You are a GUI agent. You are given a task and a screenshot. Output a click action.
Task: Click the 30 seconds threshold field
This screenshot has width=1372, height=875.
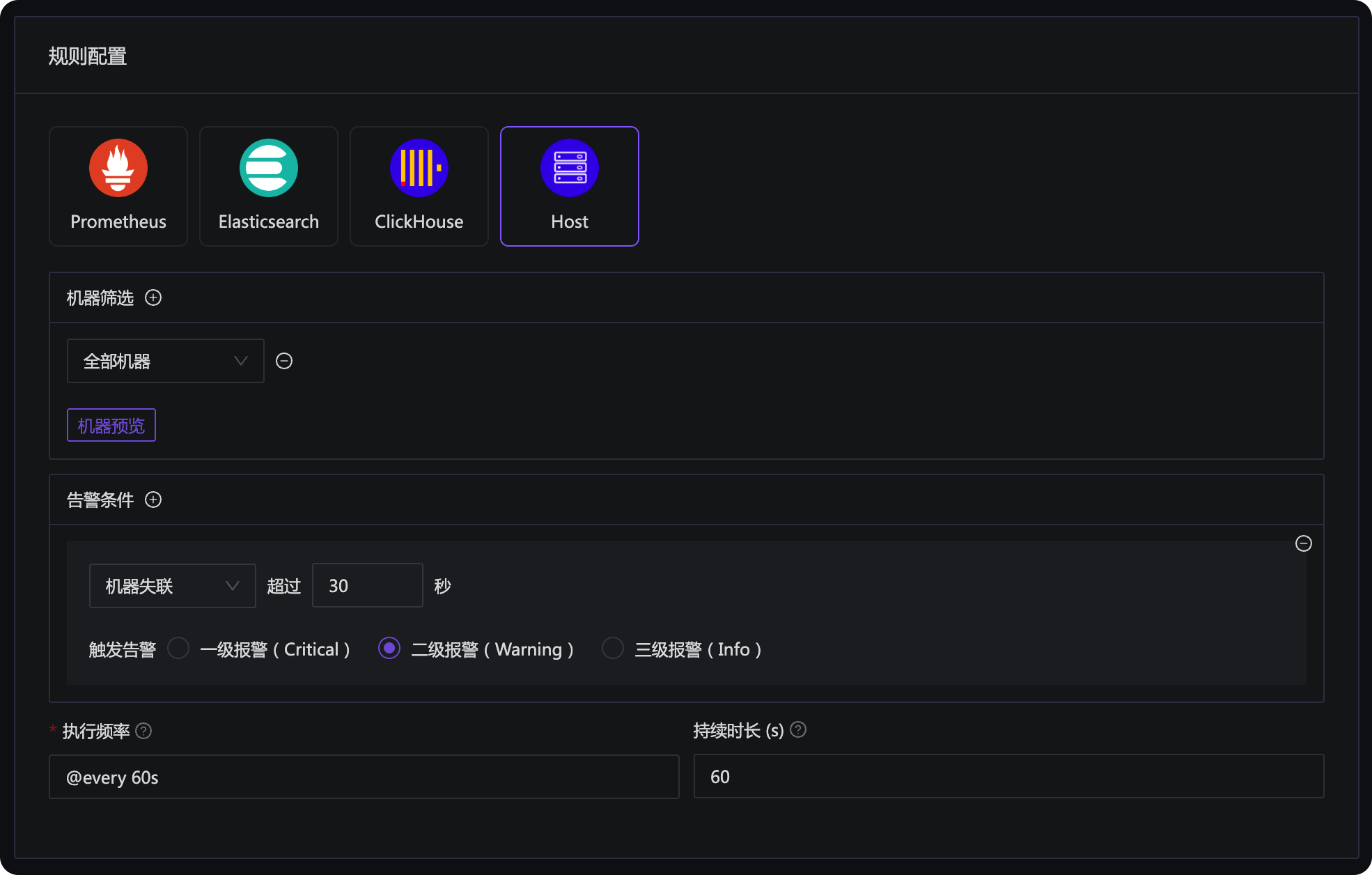(x=367, y=586)
